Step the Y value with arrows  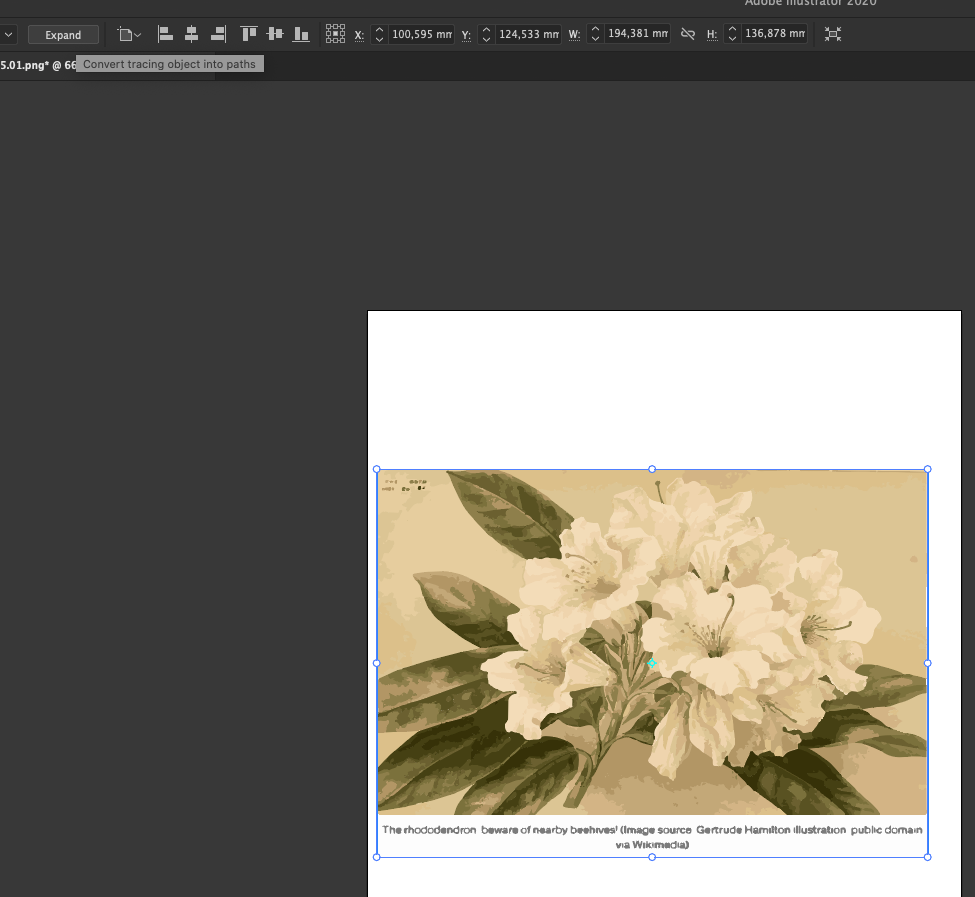[x=487, y=34]
